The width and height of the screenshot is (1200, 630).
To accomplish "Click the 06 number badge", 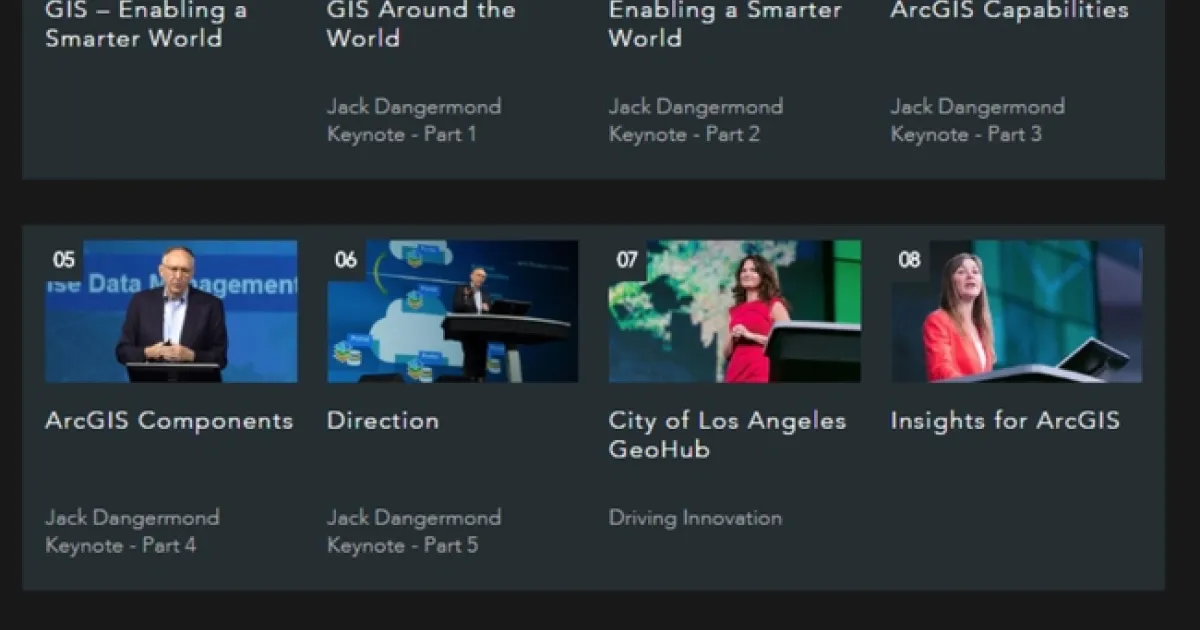I will click(x=346, y=260).
